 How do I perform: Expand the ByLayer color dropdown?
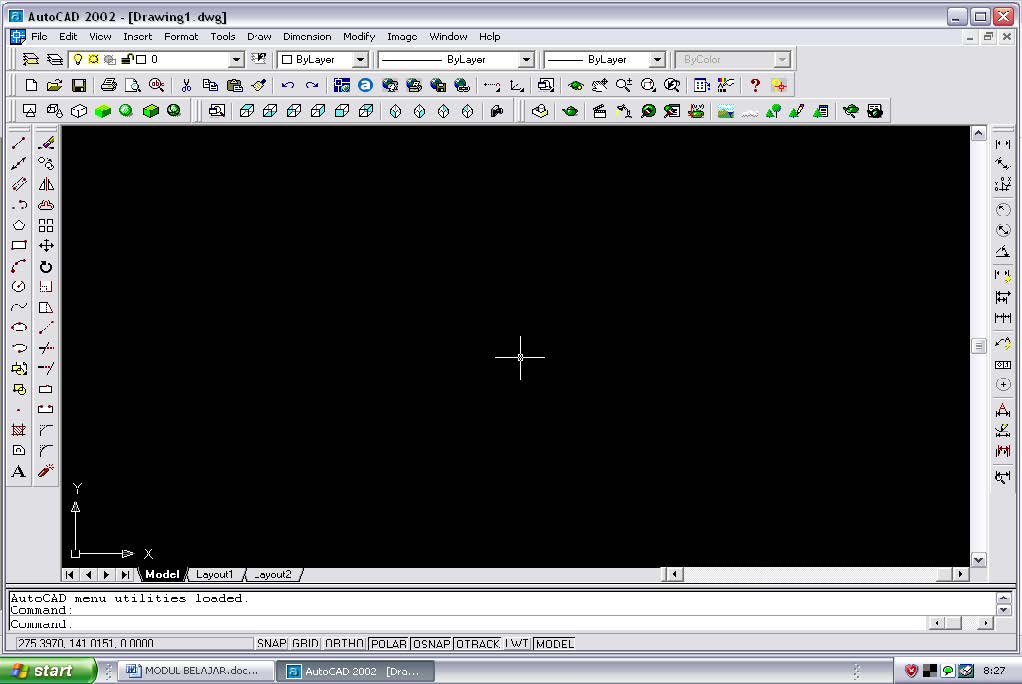click(360, 59)
